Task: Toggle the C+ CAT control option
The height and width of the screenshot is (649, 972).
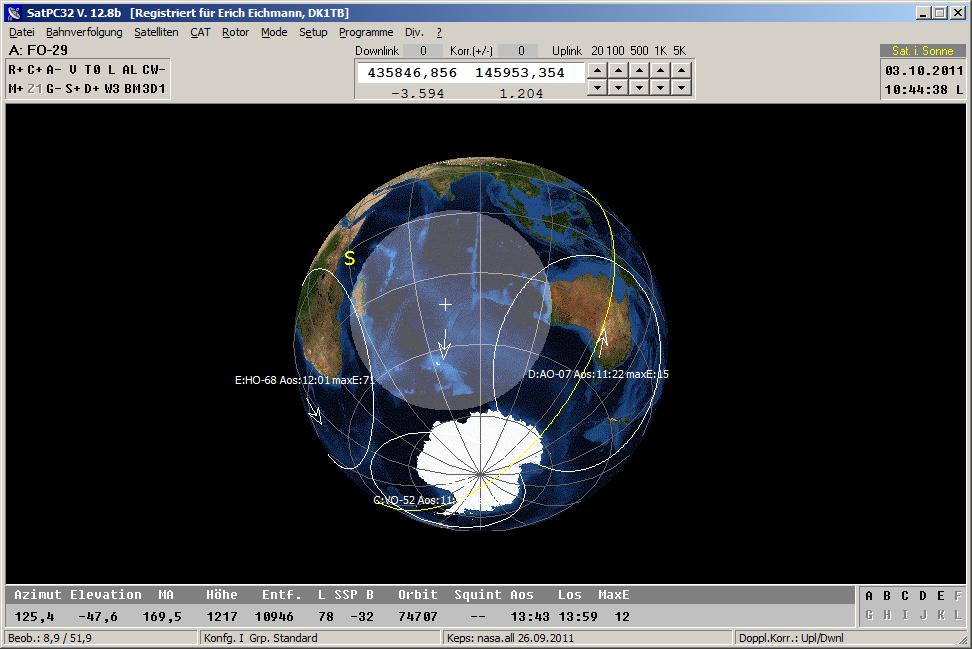Action: click(34, 70)
